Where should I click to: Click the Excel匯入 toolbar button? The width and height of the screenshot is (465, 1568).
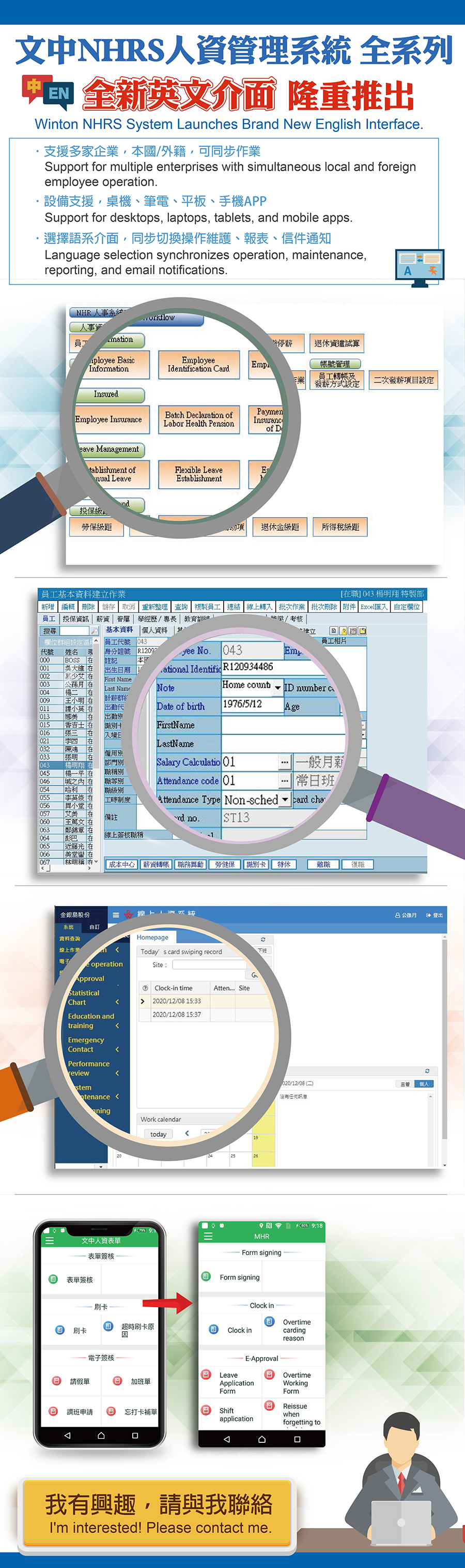[x=374, y=607]
